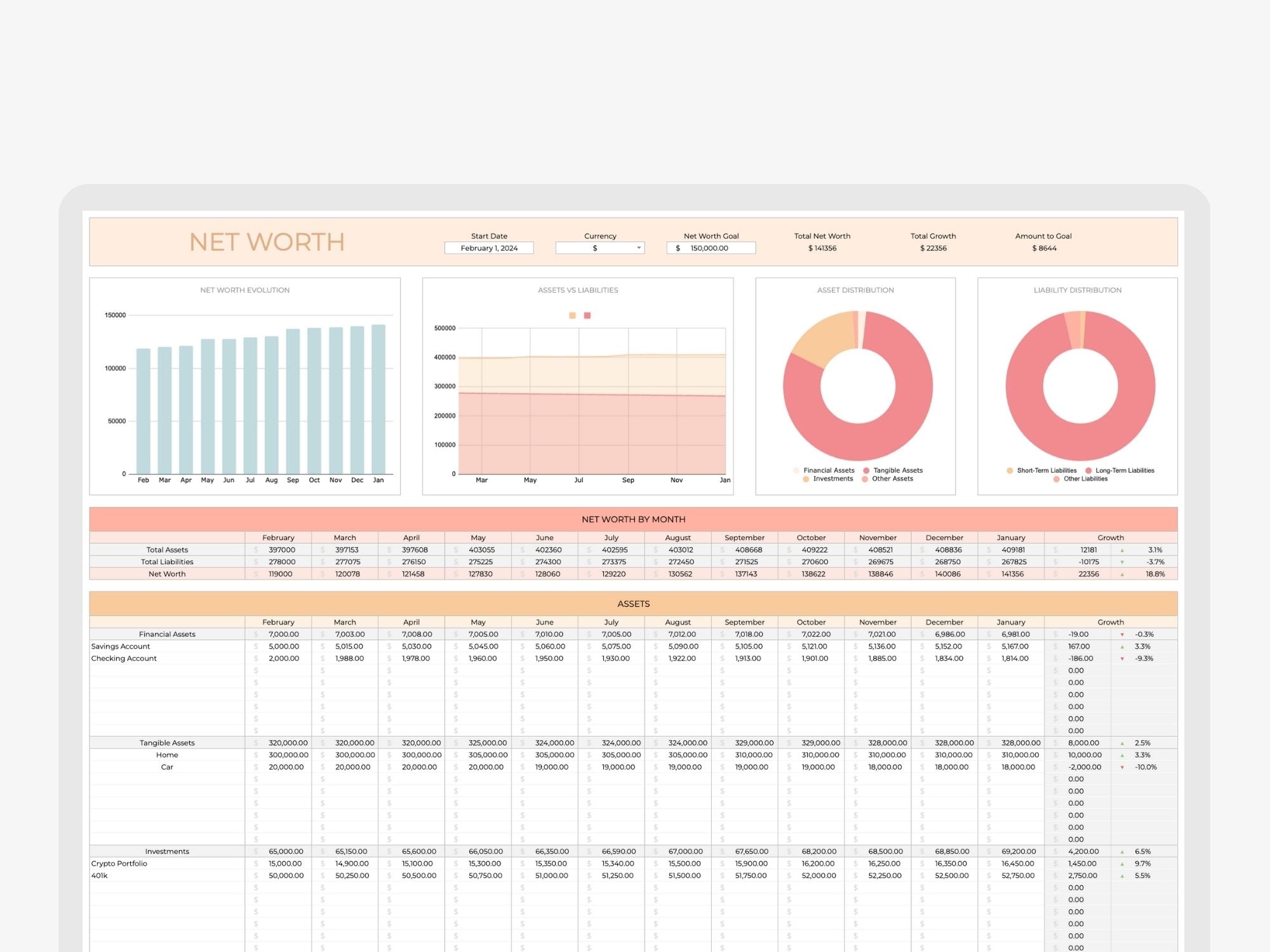Click the Start Date field
Image resolution: width=1270 pixels, height=952 pixels.
(489, 248)
